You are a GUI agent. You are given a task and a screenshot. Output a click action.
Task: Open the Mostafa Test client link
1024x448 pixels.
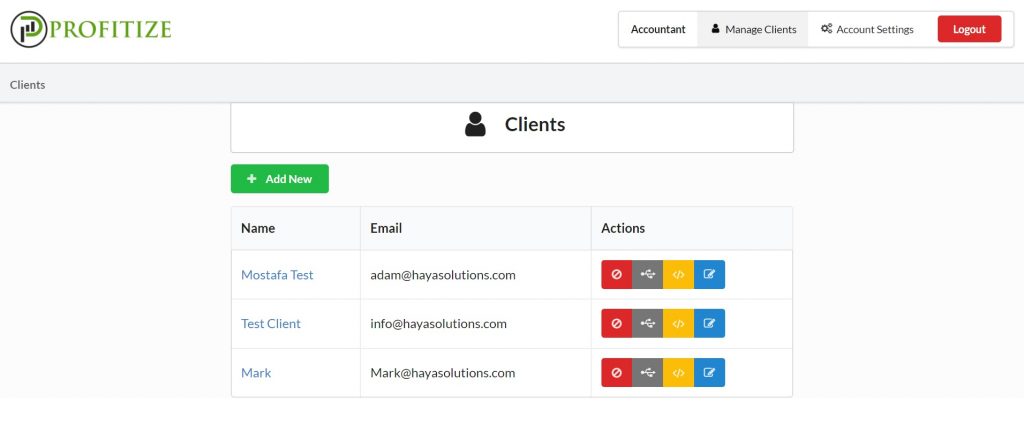[277, 275]
